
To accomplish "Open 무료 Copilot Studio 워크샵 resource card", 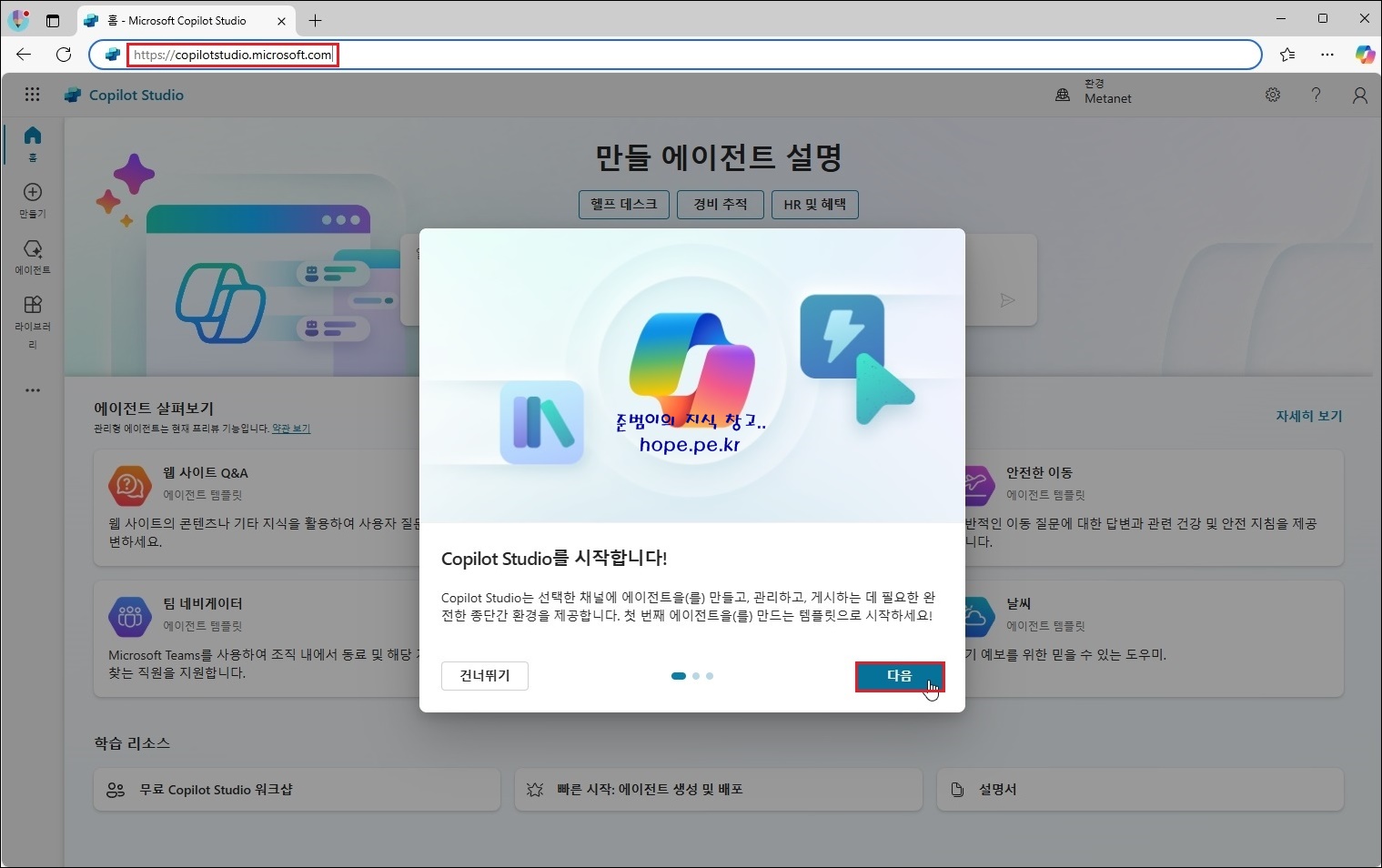I will [297, 790].
